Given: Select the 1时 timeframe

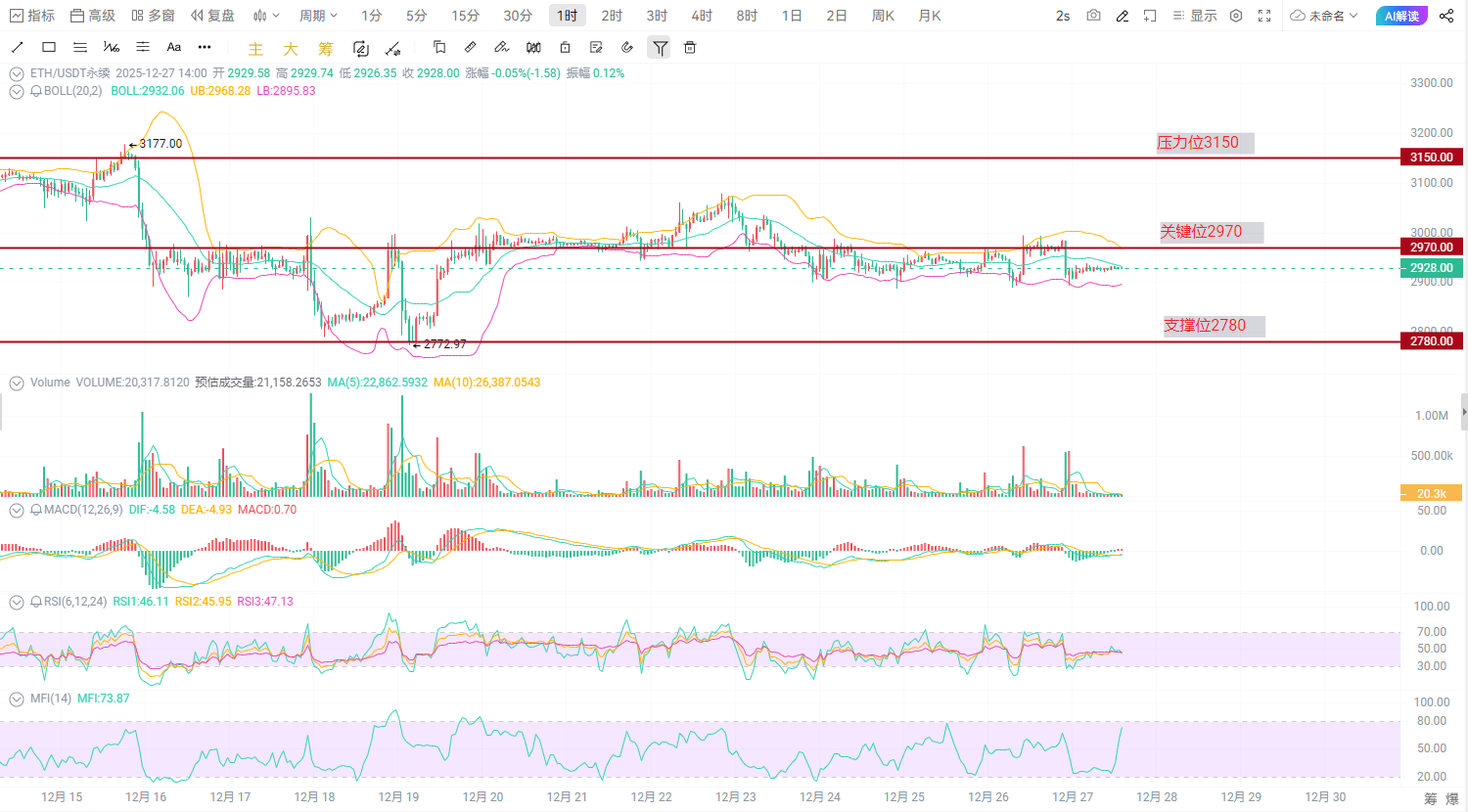Looking at the screenshot, I should (568, 16).
